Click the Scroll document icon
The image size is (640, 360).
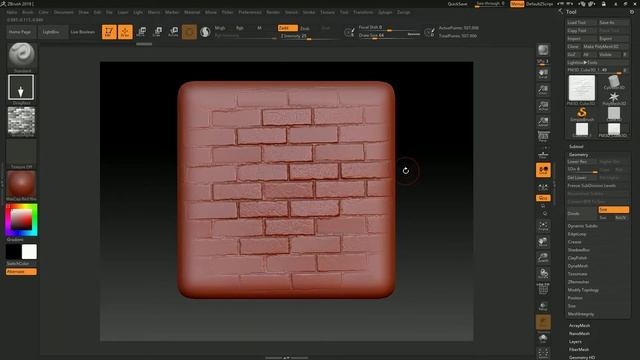543,74
